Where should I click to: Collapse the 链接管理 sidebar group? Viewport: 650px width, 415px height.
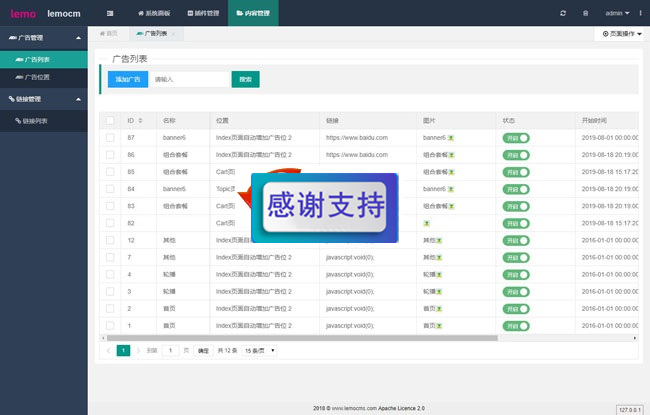44,99
